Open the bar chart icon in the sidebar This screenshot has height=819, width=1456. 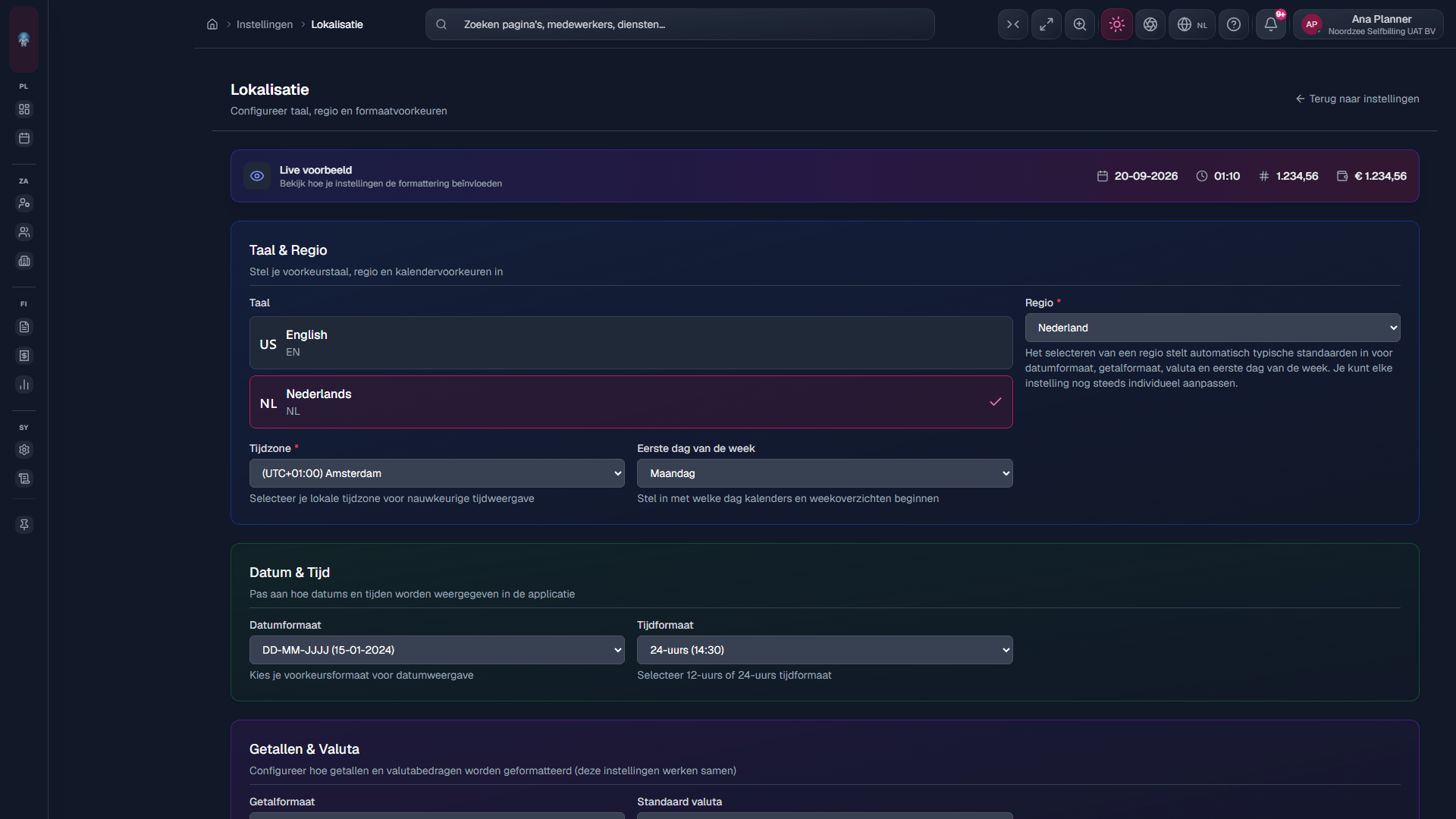pyautogui.click(x=24, y=384)
